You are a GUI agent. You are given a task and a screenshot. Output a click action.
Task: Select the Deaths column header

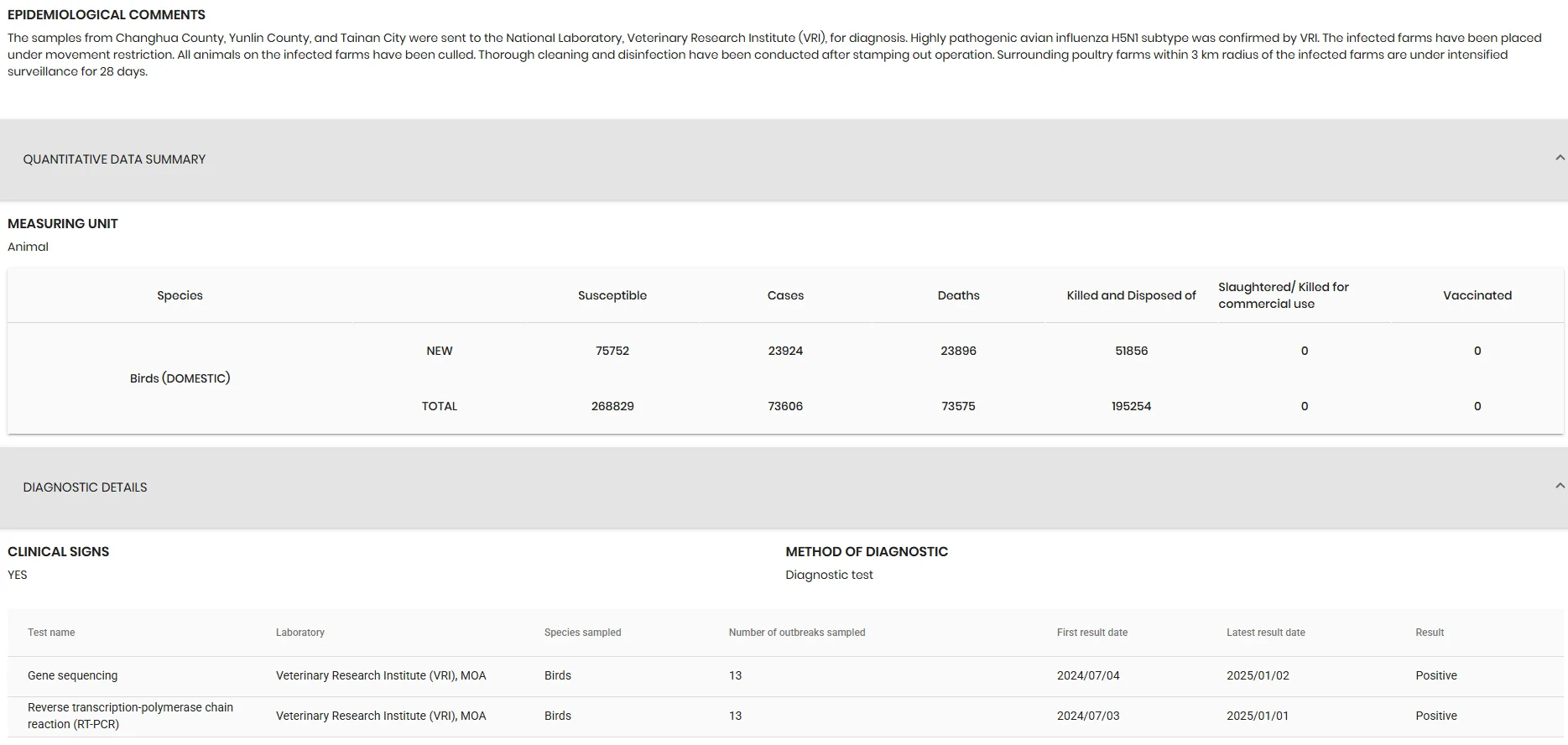point(958,295)
